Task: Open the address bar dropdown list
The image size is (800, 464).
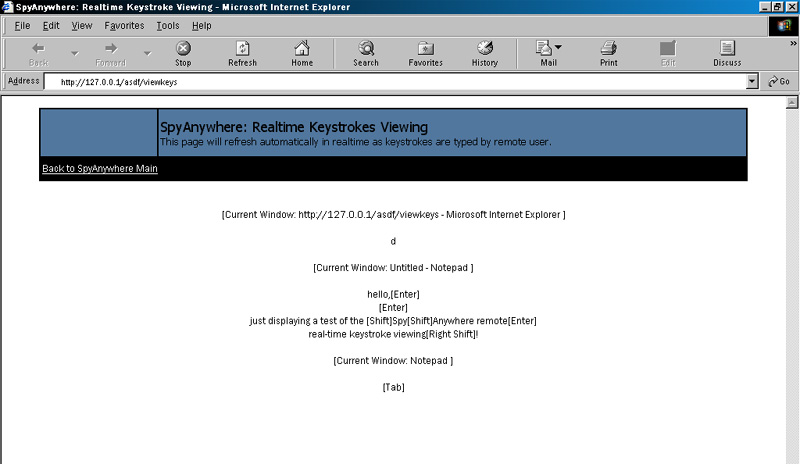Action: [752, 82]
